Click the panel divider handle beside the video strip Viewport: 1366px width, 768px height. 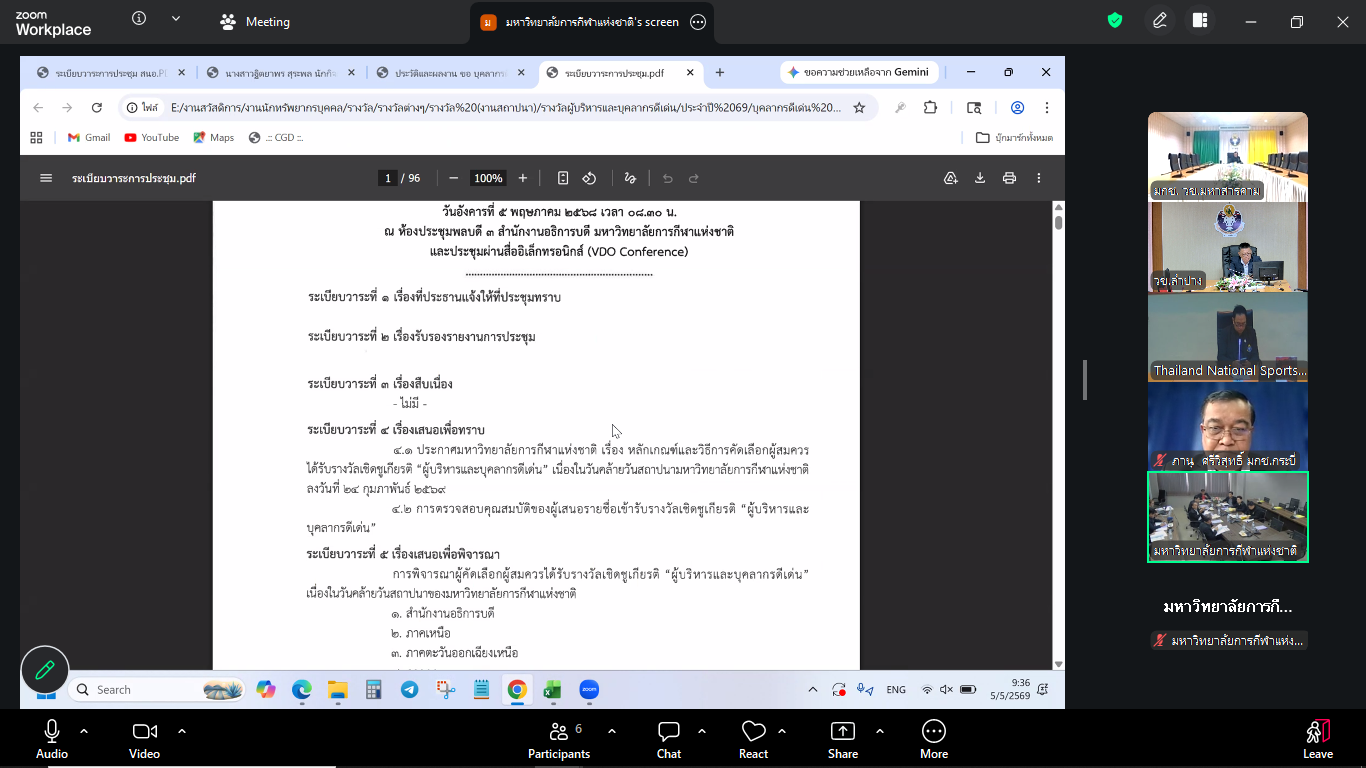coord(1085,380)
